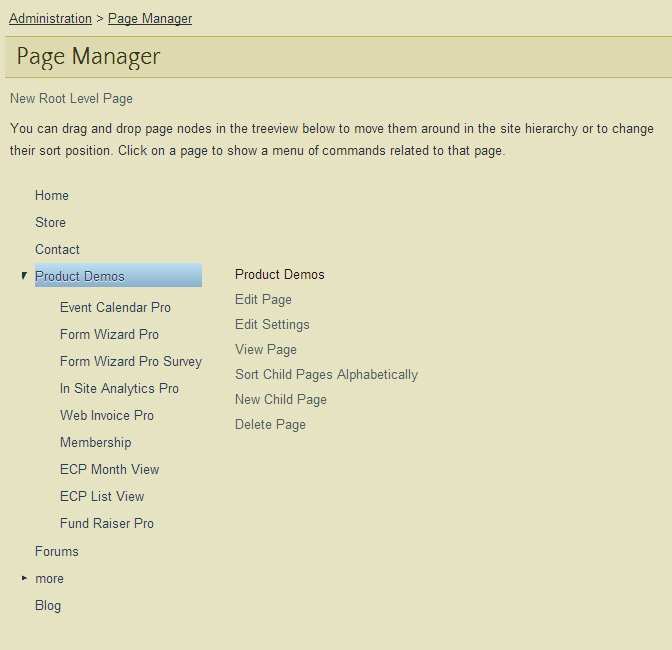Select Edit Page command
The height and width of the screenshot is (650, 672).
[263, 300]
